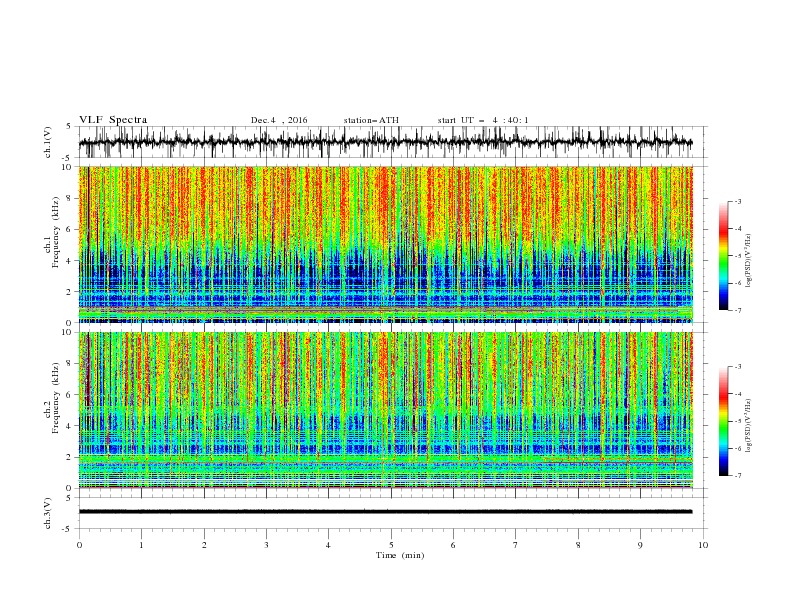
Task: Click the time-axis tick label "10"
Action: click(703, 545)
